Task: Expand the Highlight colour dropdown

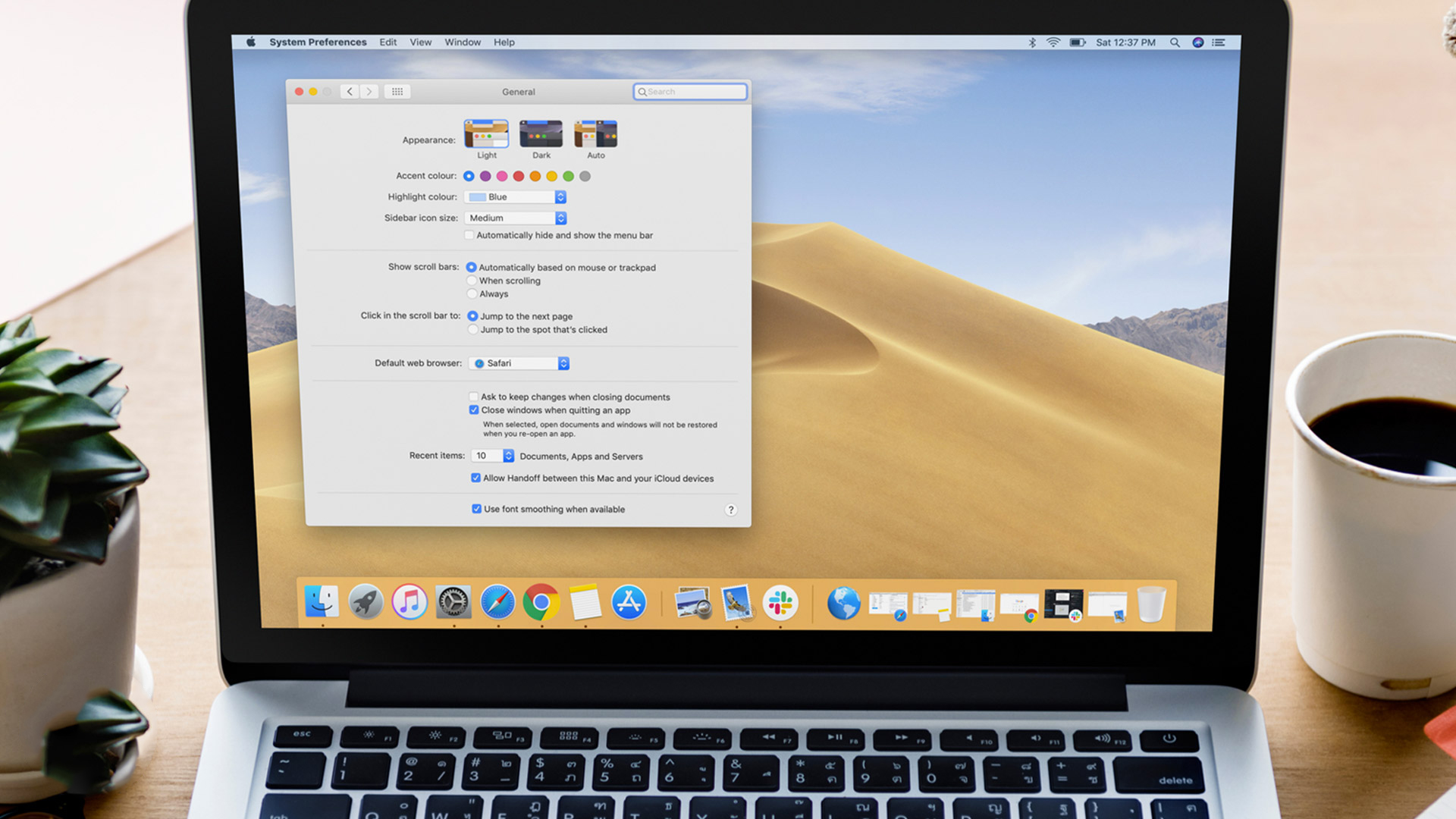Action: [516, 197]
